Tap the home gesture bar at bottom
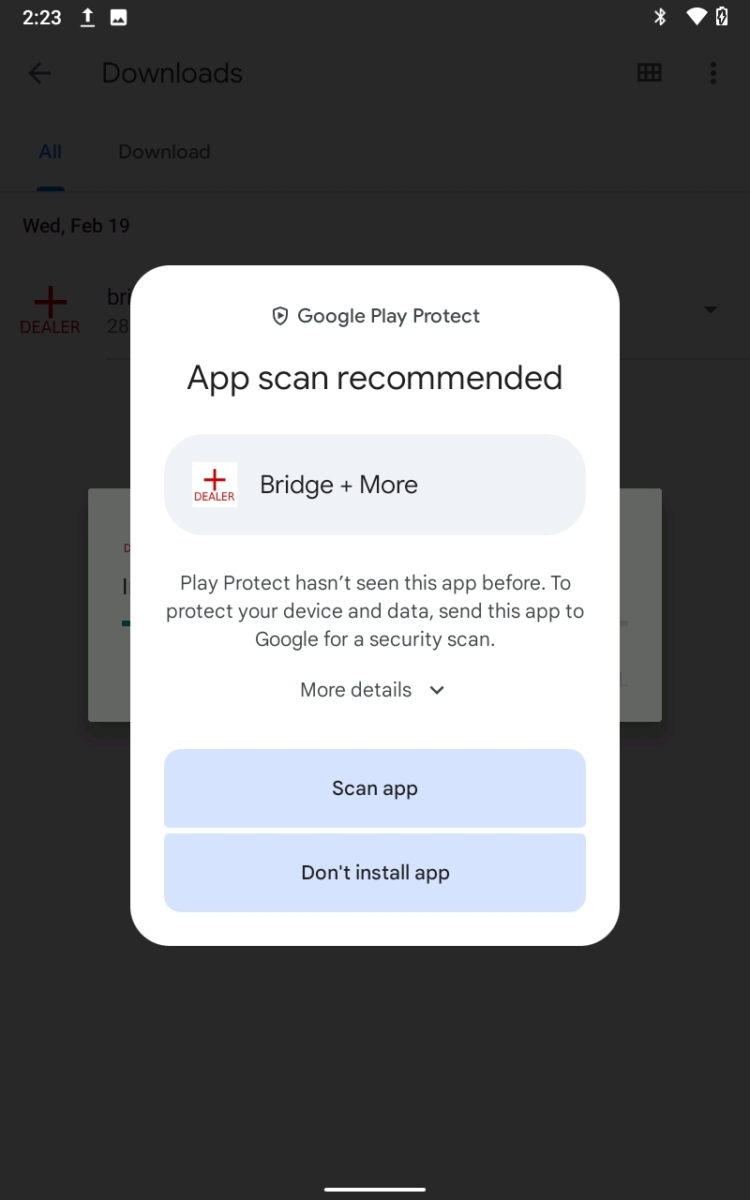Screen dimensions: 750x1200 tap(375, 1190)
